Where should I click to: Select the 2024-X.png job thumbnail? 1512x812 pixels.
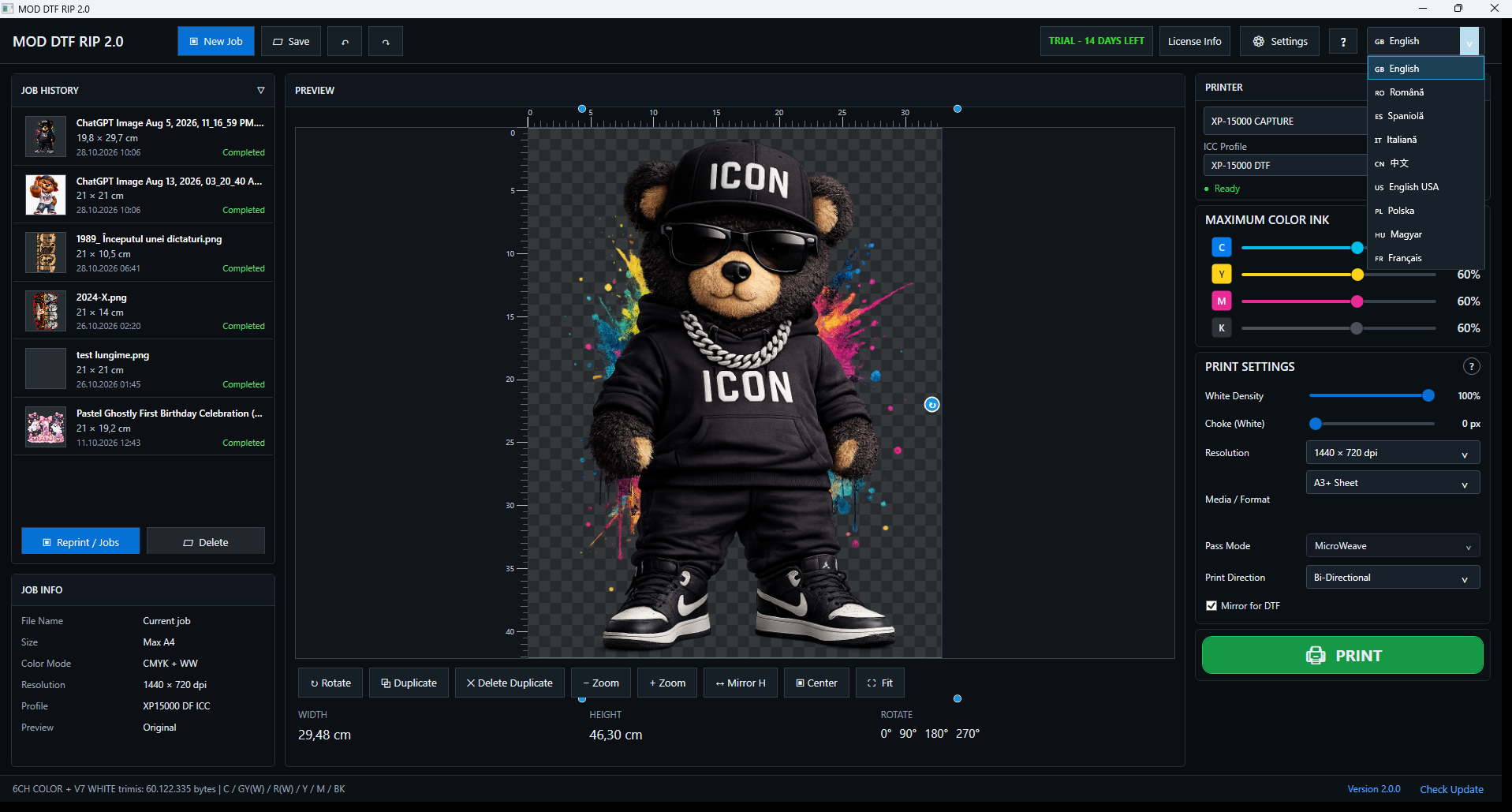point(46,311)
